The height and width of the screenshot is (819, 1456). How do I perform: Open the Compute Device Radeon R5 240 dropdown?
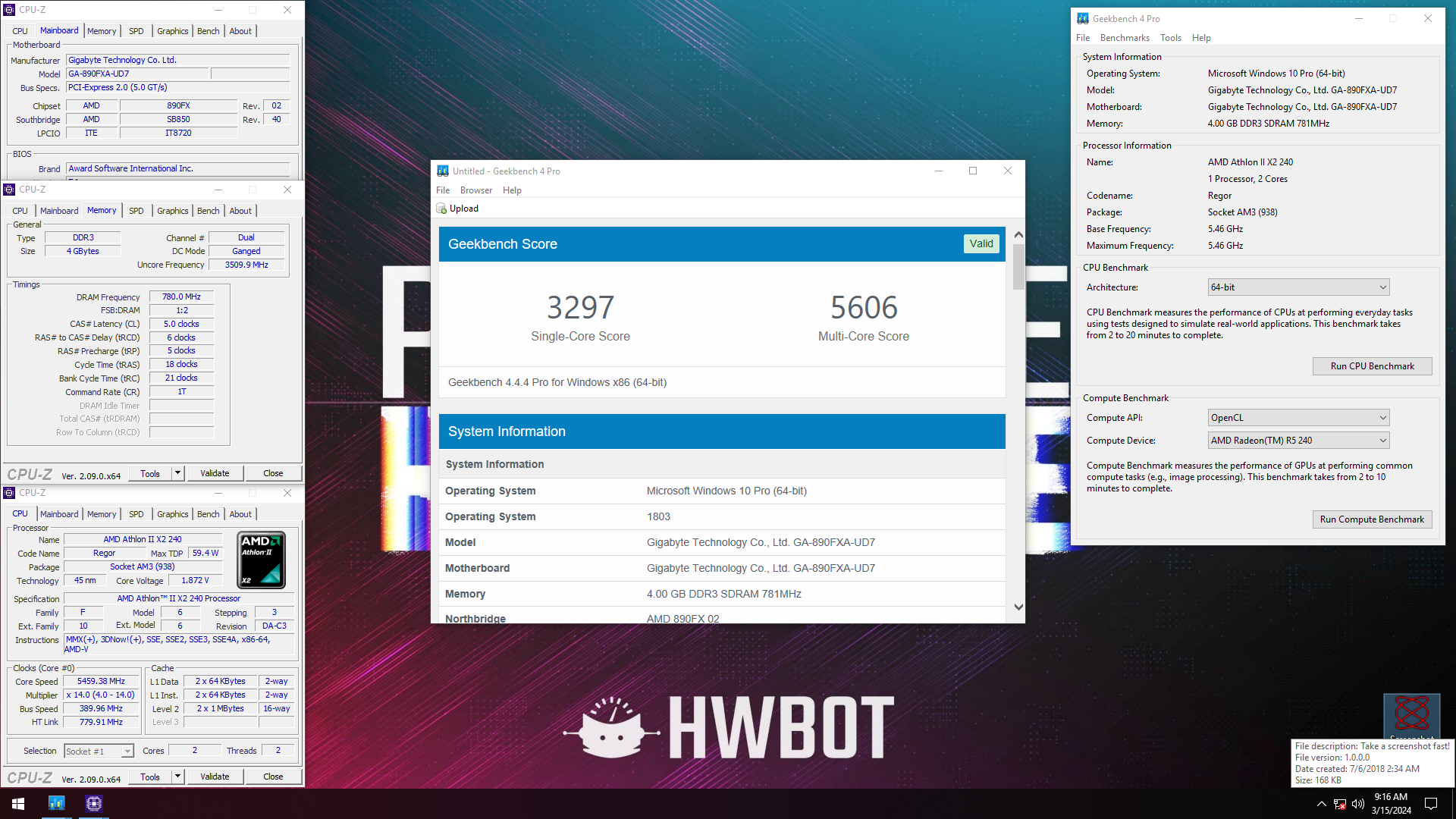(x=1298, y=441)
